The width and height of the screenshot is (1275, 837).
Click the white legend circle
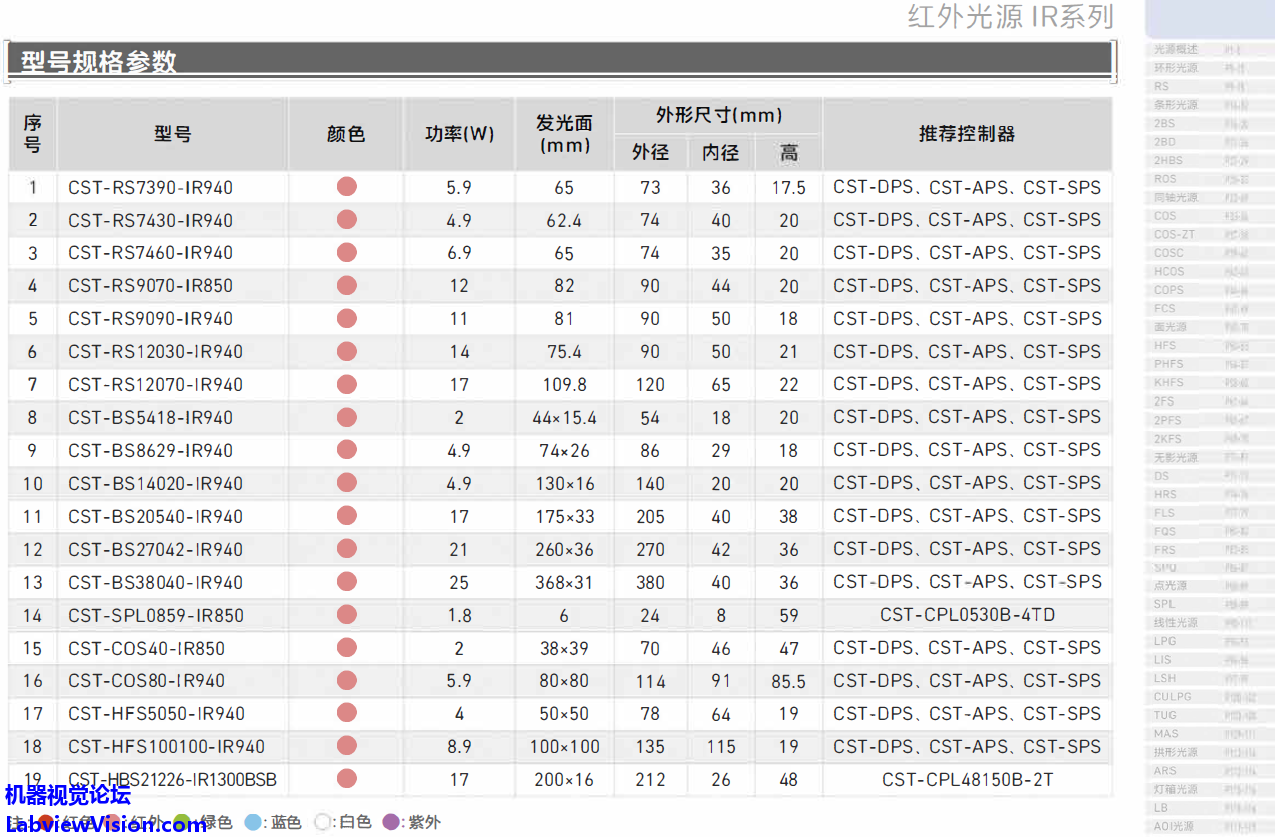pyautogui.click(x=322, y=822)
